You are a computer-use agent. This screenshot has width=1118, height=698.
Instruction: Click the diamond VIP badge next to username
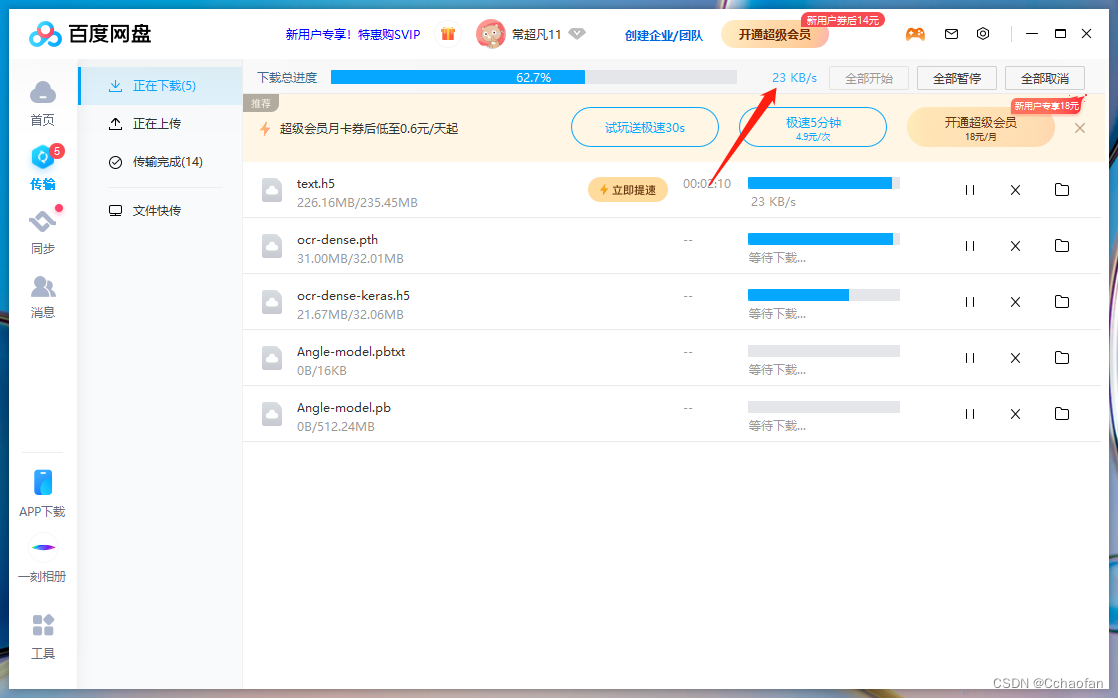point(577,34)
